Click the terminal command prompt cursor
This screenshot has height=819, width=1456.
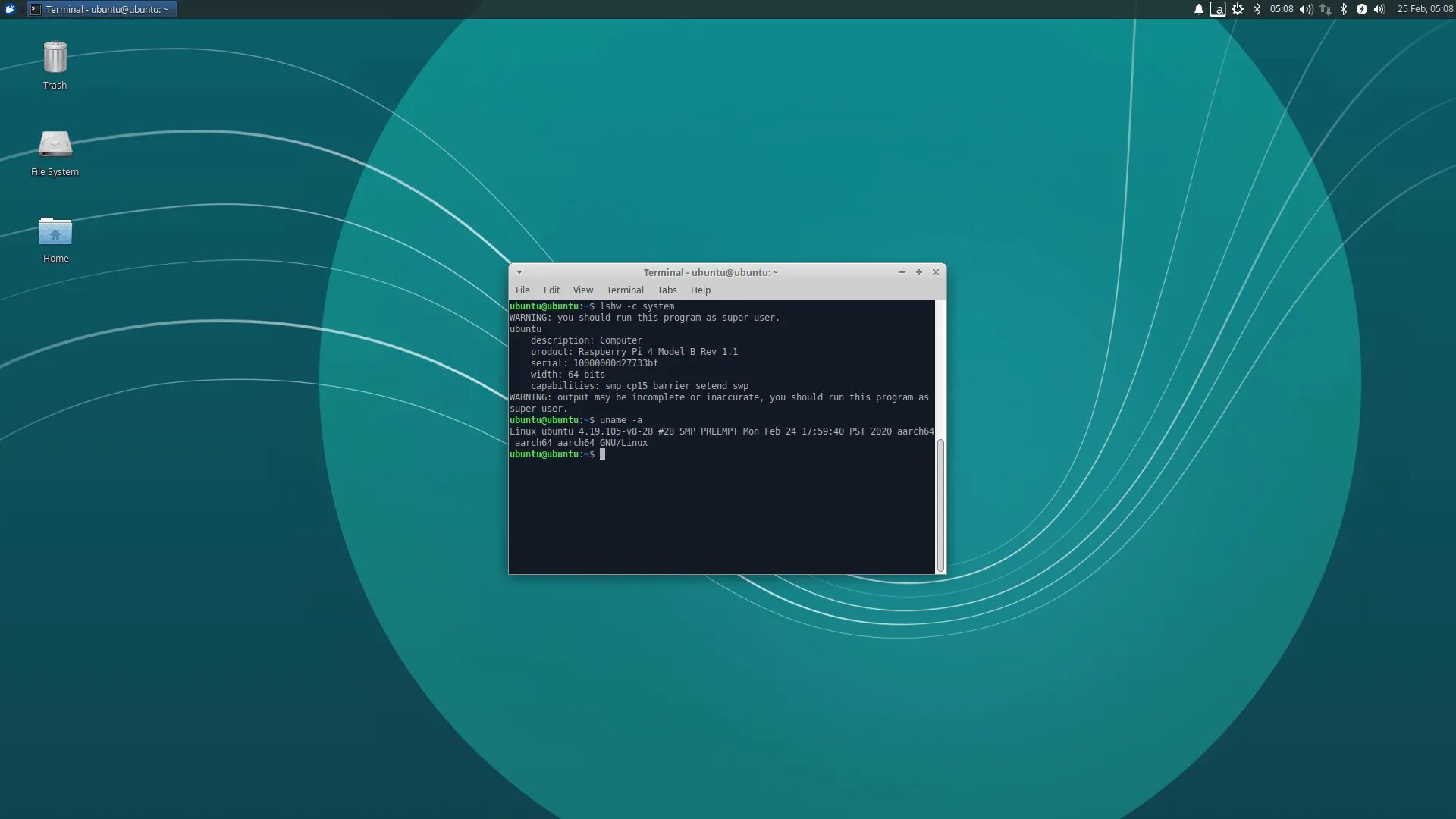(x=603, y=454)
